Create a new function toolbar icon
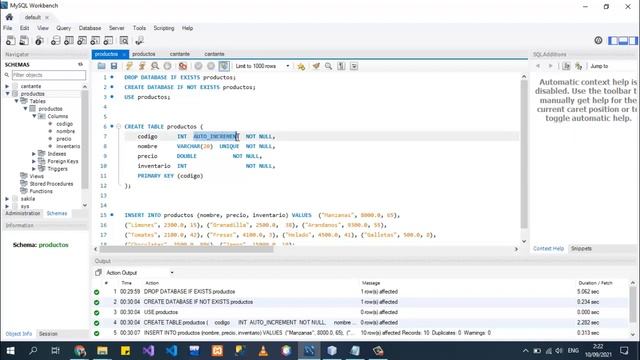This screenshot has height=360, width=640. [108, 40]
